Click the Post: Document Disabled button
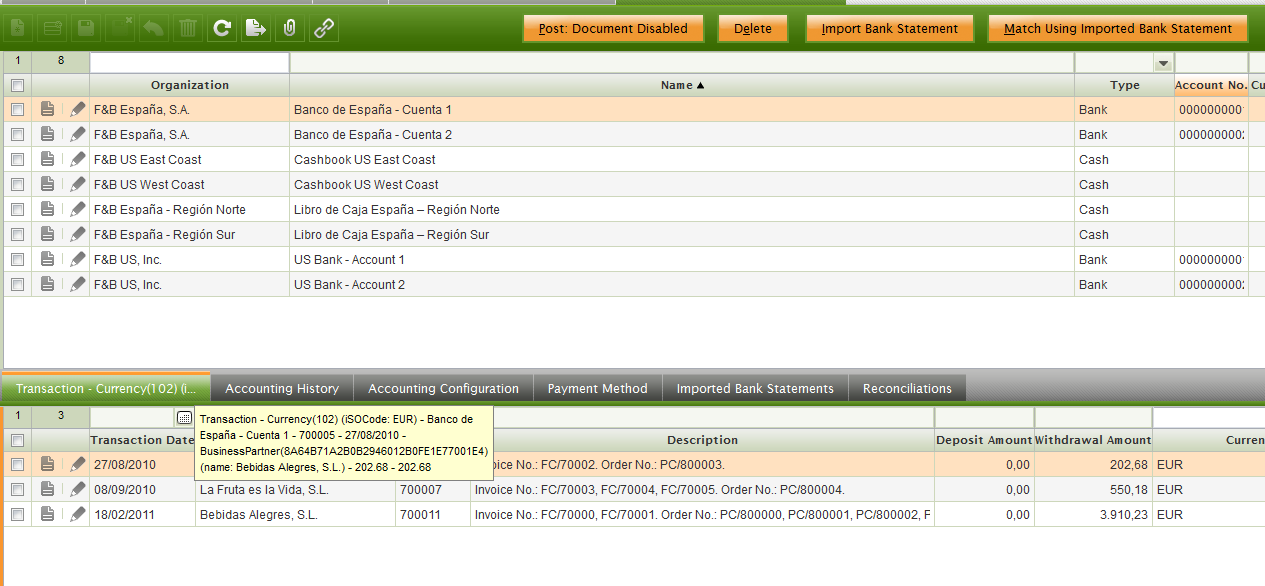Screen dimensions: 1265x586 [613, 29]
